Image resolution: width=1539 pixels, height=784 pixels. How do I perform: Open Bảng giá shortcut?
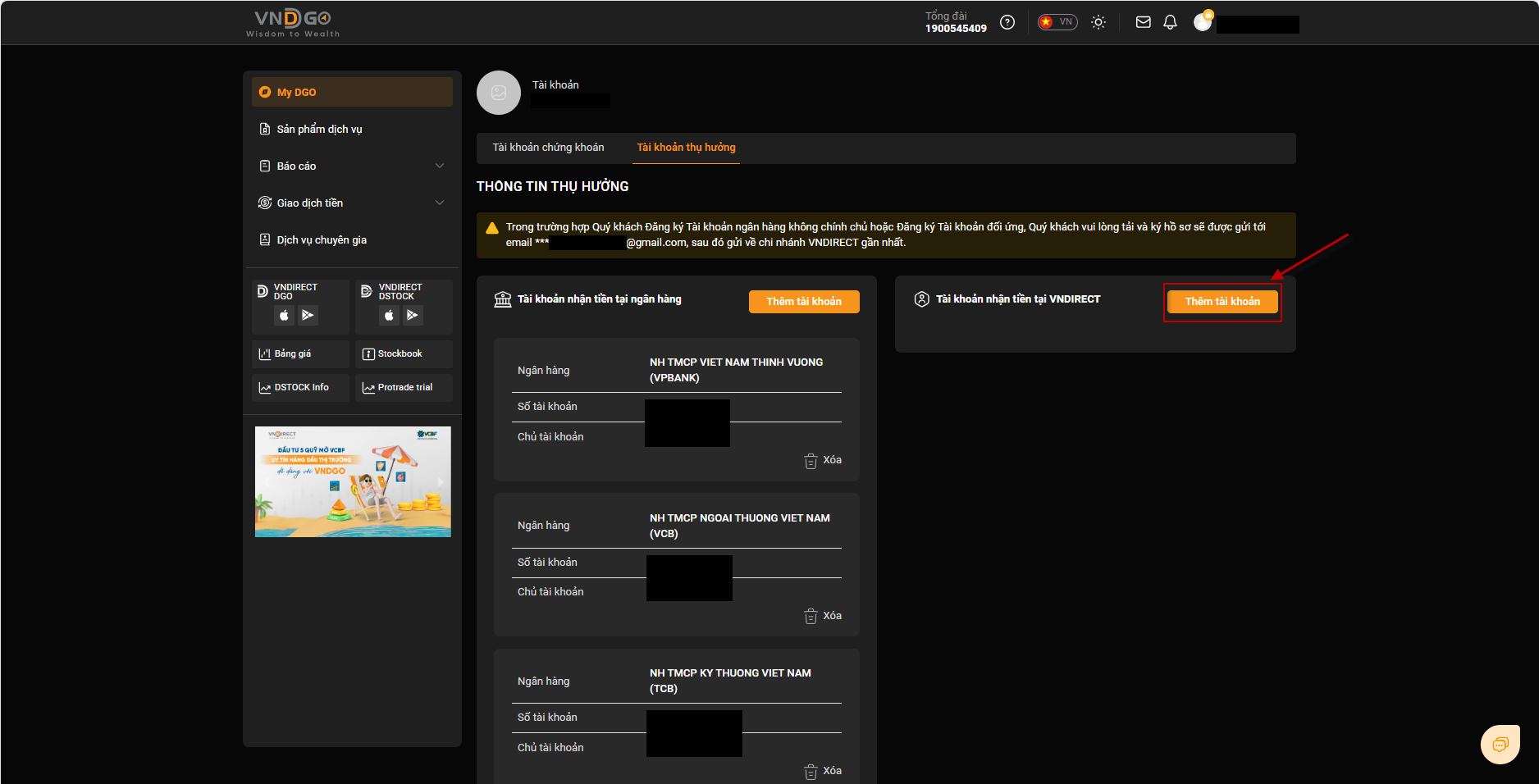300,354
